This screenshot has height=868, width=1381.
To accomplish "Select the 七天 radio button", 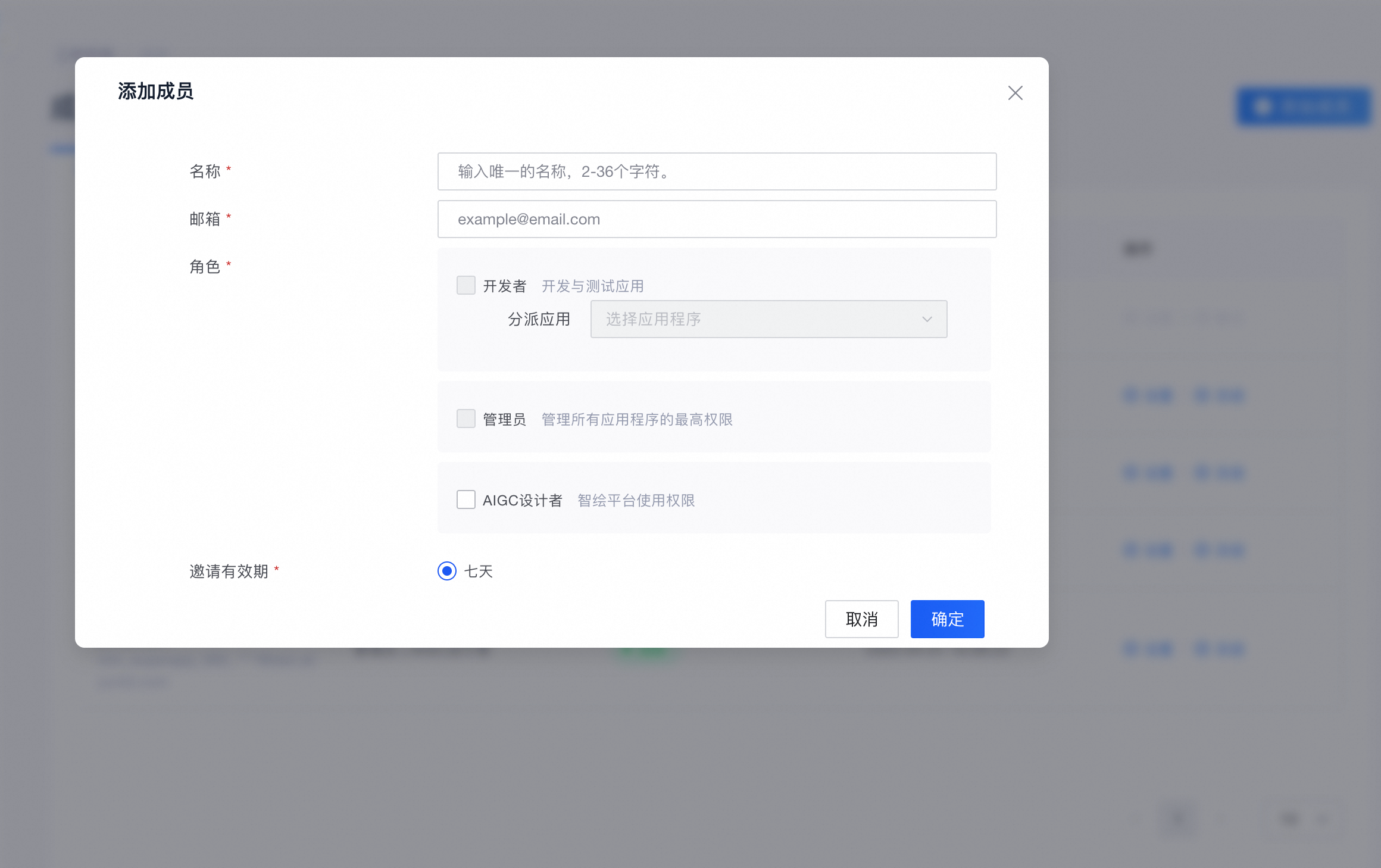I will tap(447, 571).
